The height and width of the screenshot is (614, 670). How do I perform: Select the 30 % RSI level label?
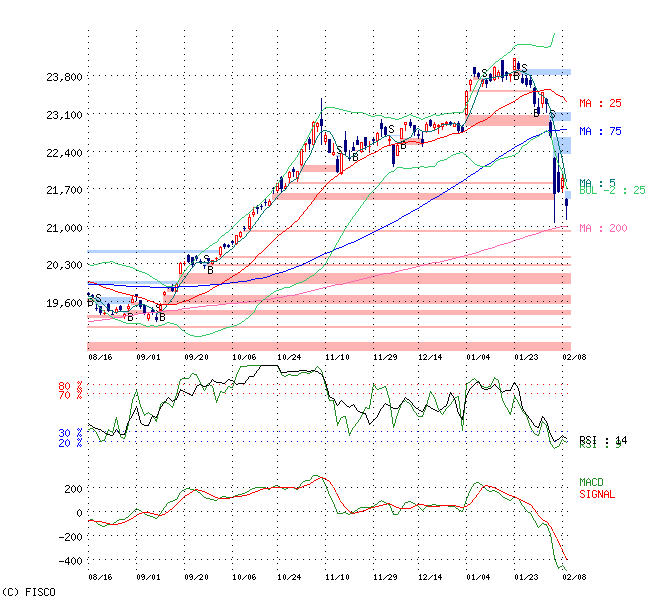pyautogui.click(x=70, y=433)
